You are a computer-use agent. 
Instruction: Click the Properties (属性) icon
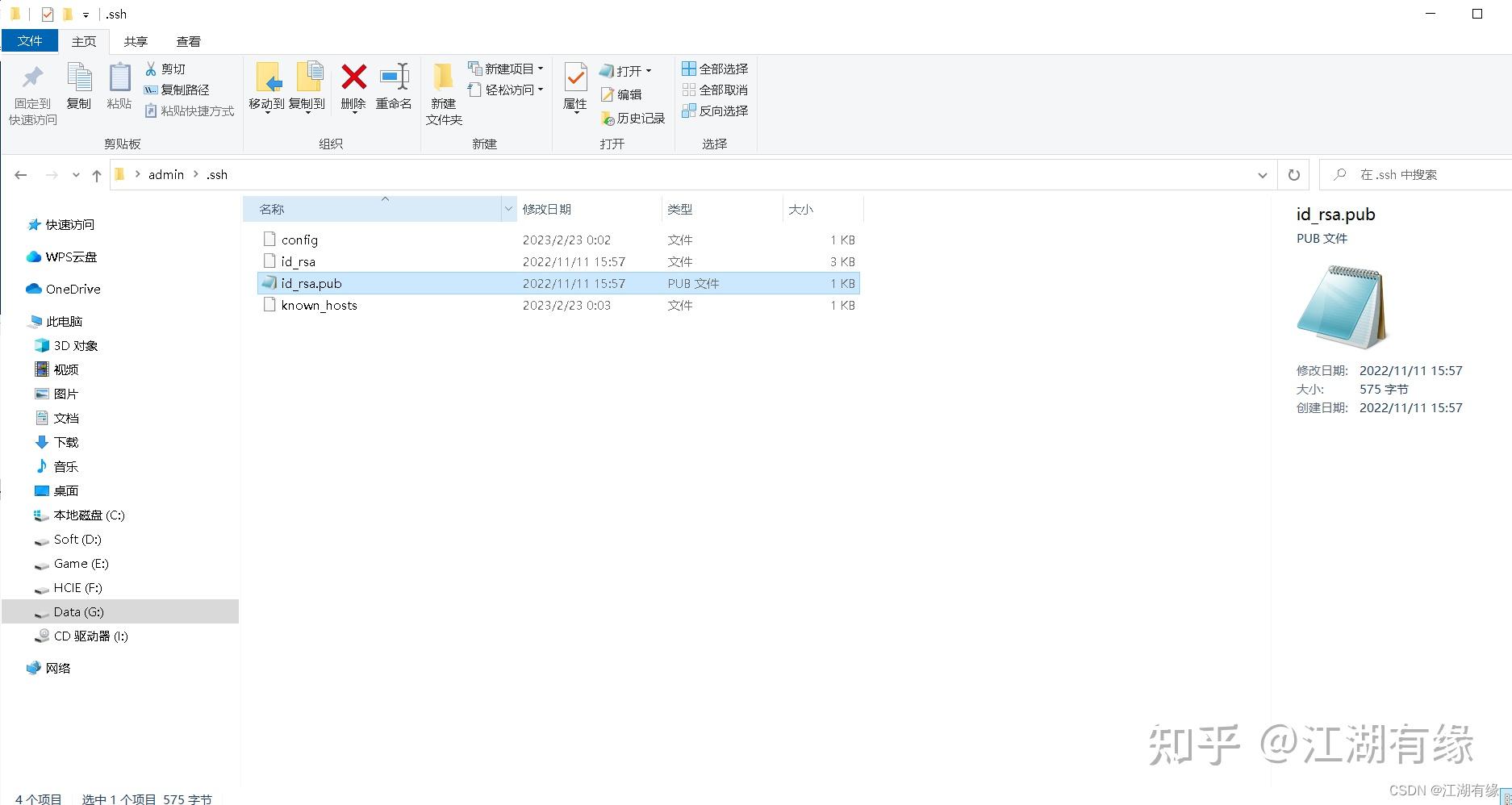tap(575, 77)
